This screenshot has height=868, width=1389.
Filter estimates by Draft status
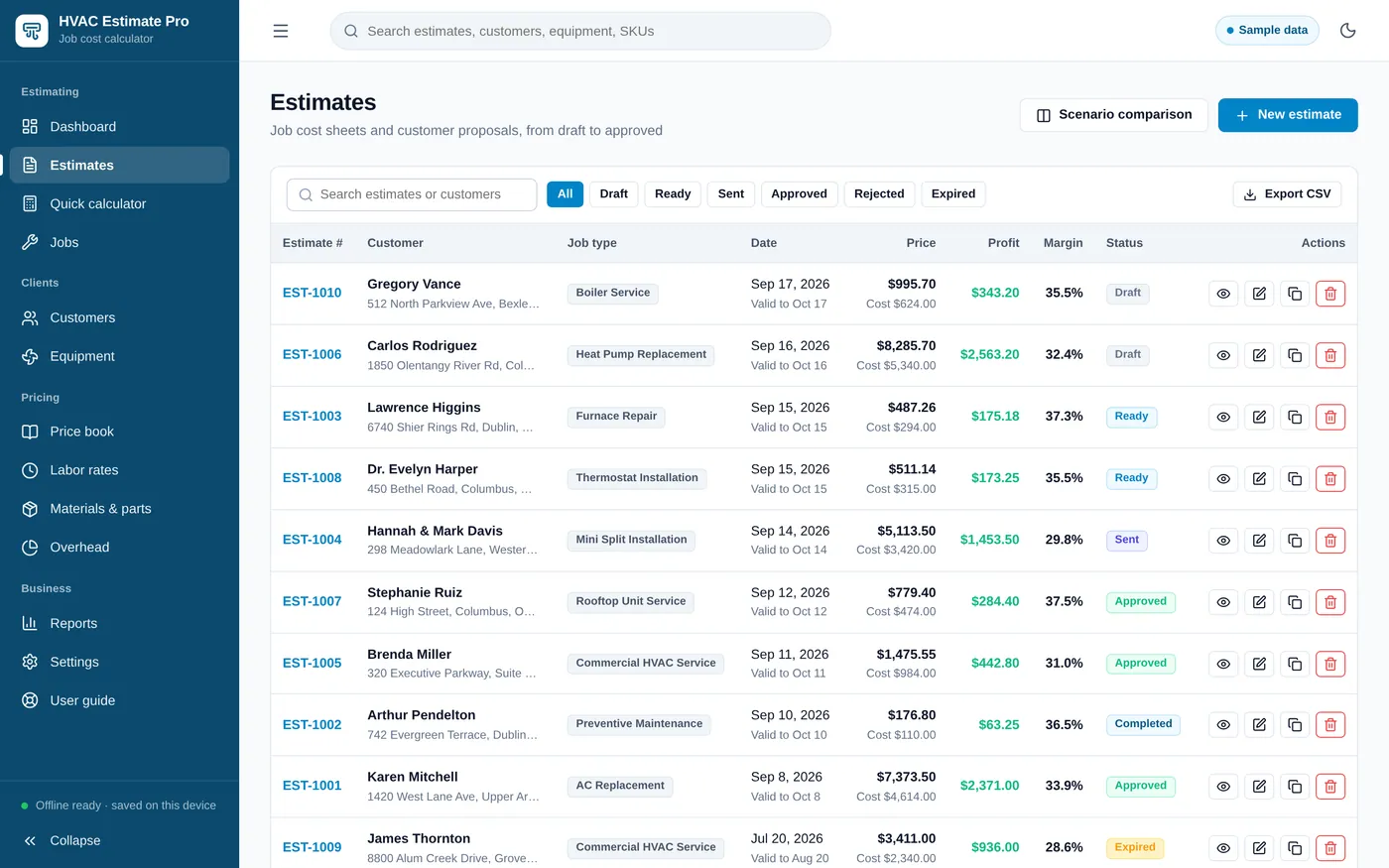coord(613,194)
